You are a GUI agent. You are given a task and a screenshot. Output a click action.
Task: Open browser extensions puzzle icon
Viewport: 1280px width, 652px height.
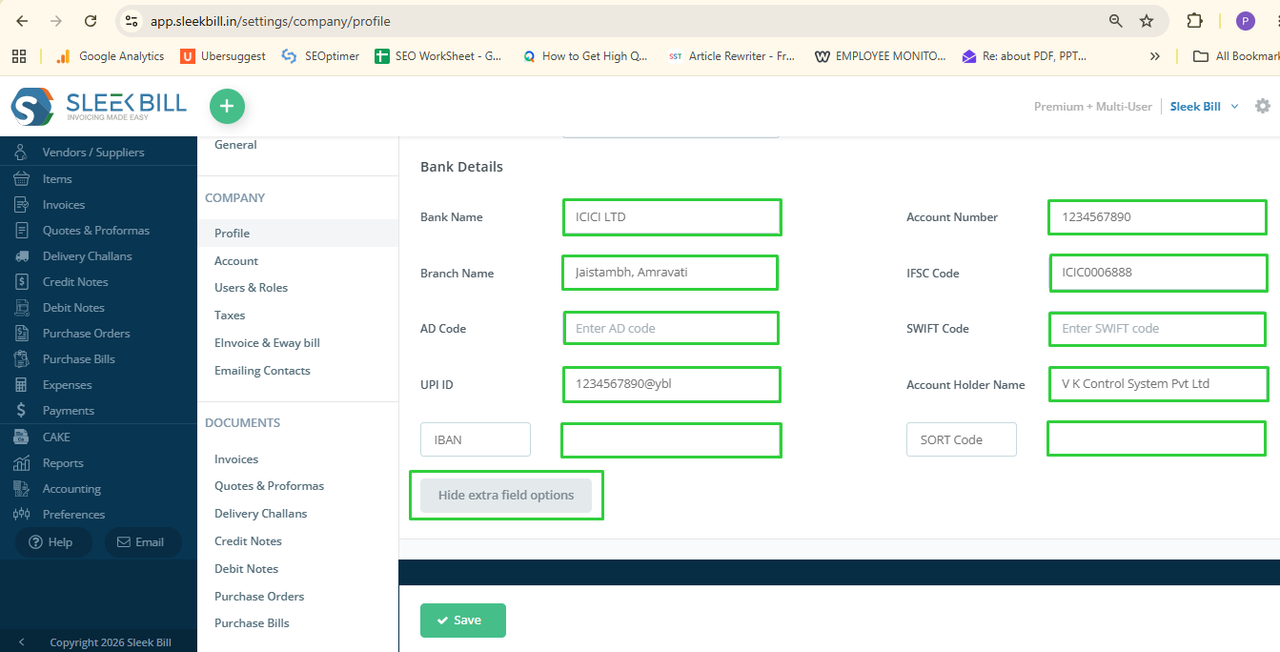[x=1195, y=21]
